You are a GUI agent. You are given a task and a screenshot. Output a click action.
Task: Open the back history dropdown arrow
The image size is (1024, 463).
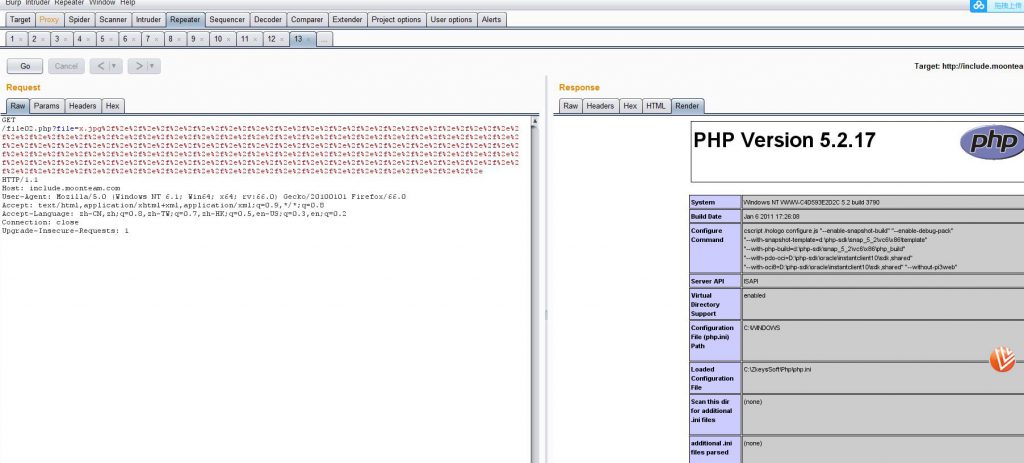pyautogui.click(x=115, y=66)
